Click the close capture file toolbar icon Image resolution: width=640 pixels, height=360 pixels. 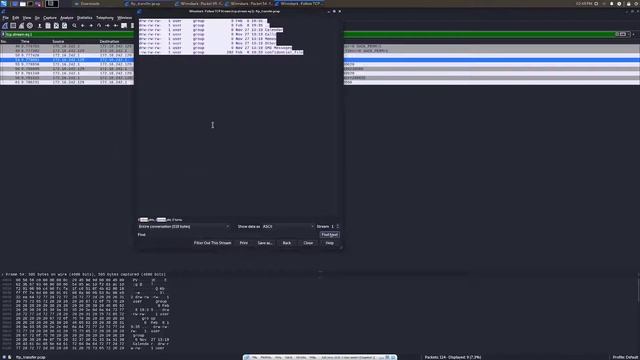click(56, 26)
